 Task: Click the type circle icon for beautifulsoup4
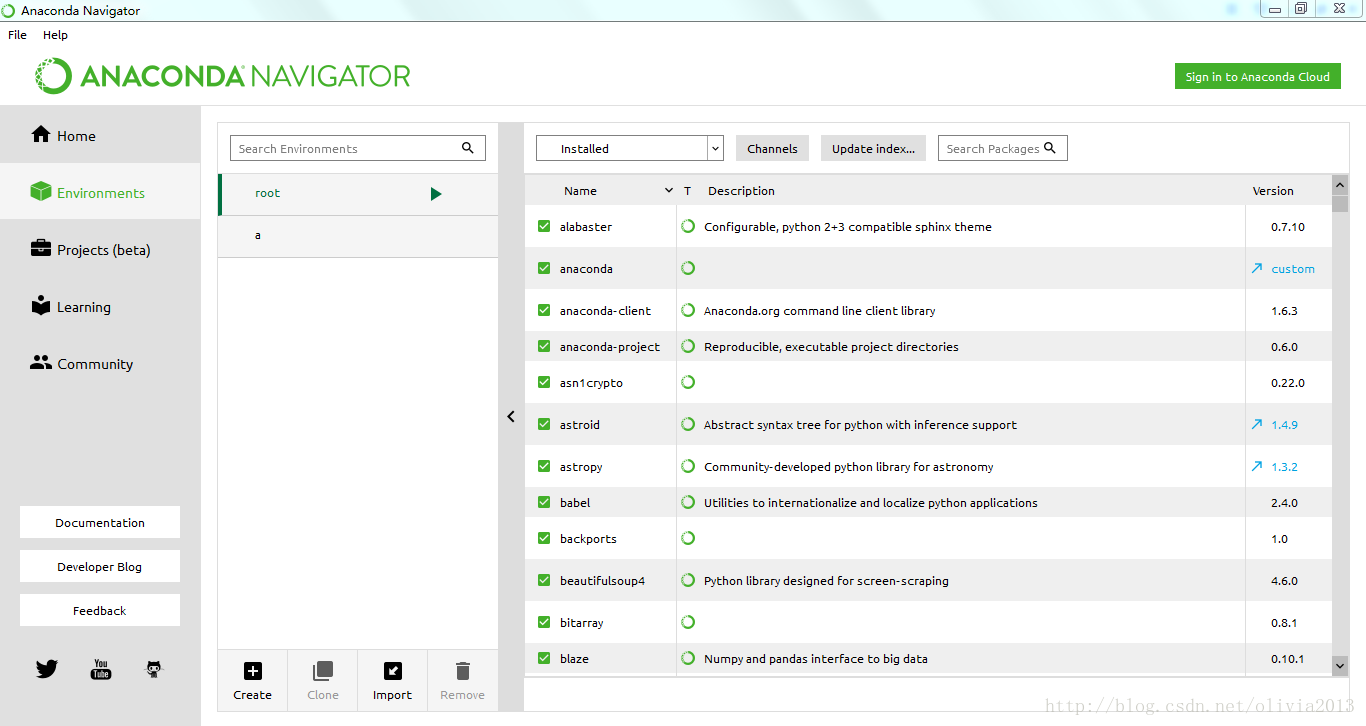pyautogui.click(x=688, y=580)
